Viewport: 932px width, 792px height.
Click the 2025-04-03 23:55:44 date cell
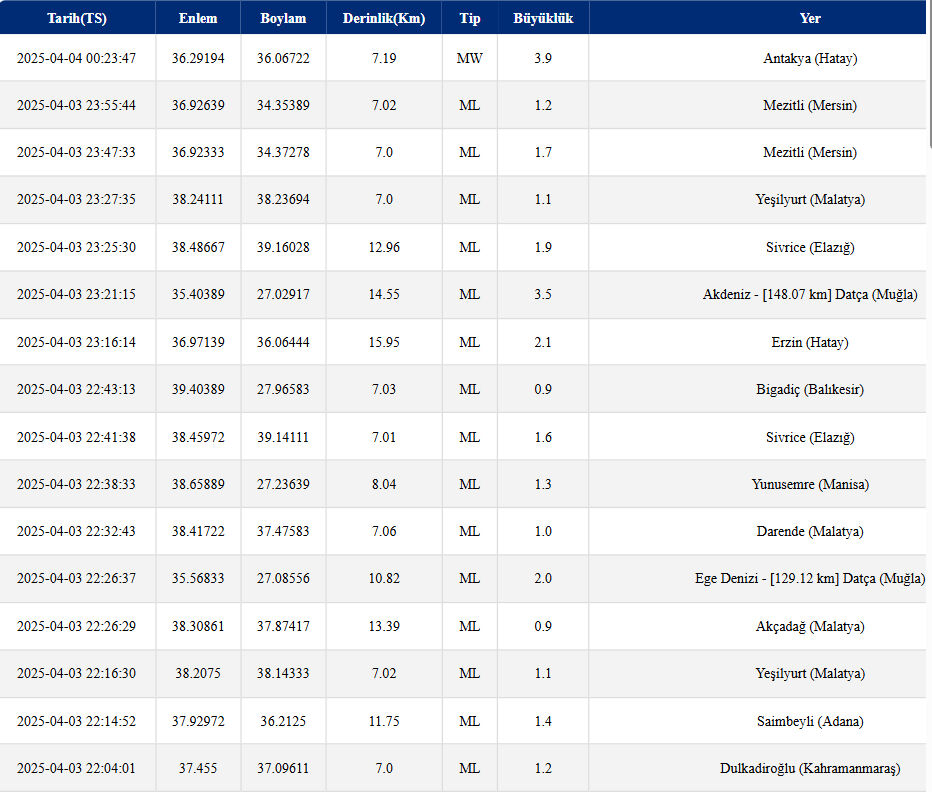coord(77,106)
